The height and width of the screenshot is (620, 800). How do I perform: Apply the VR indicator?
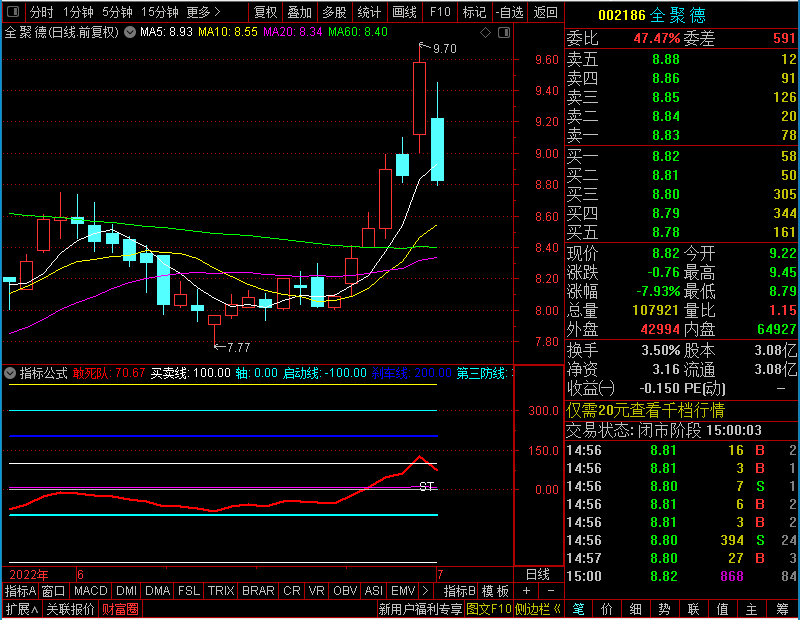[x=316, y=591]
